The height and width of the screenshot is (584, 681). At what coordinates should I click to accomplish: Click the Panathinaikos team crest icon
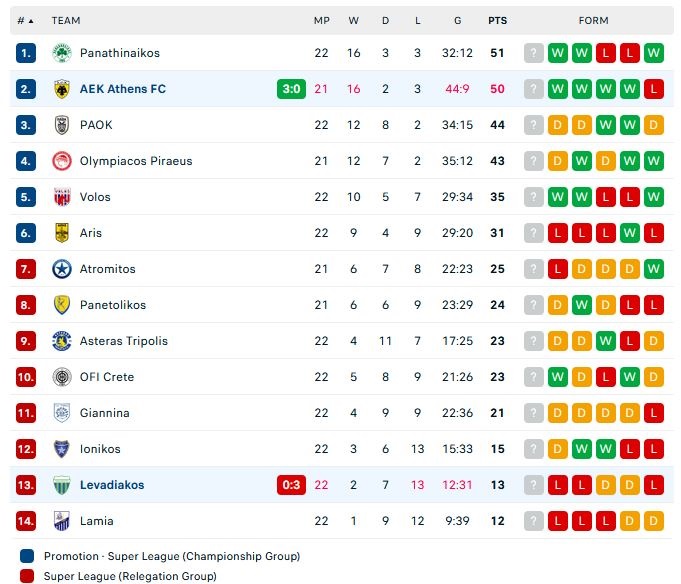point(62,53)
